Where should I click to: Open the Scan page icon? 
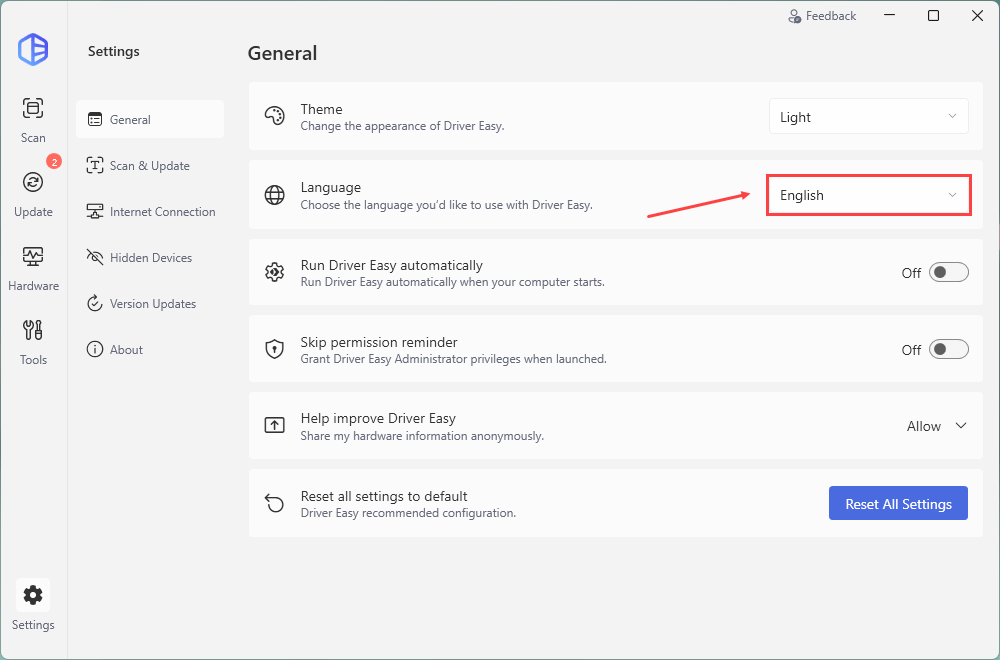[x=33, y=108]
